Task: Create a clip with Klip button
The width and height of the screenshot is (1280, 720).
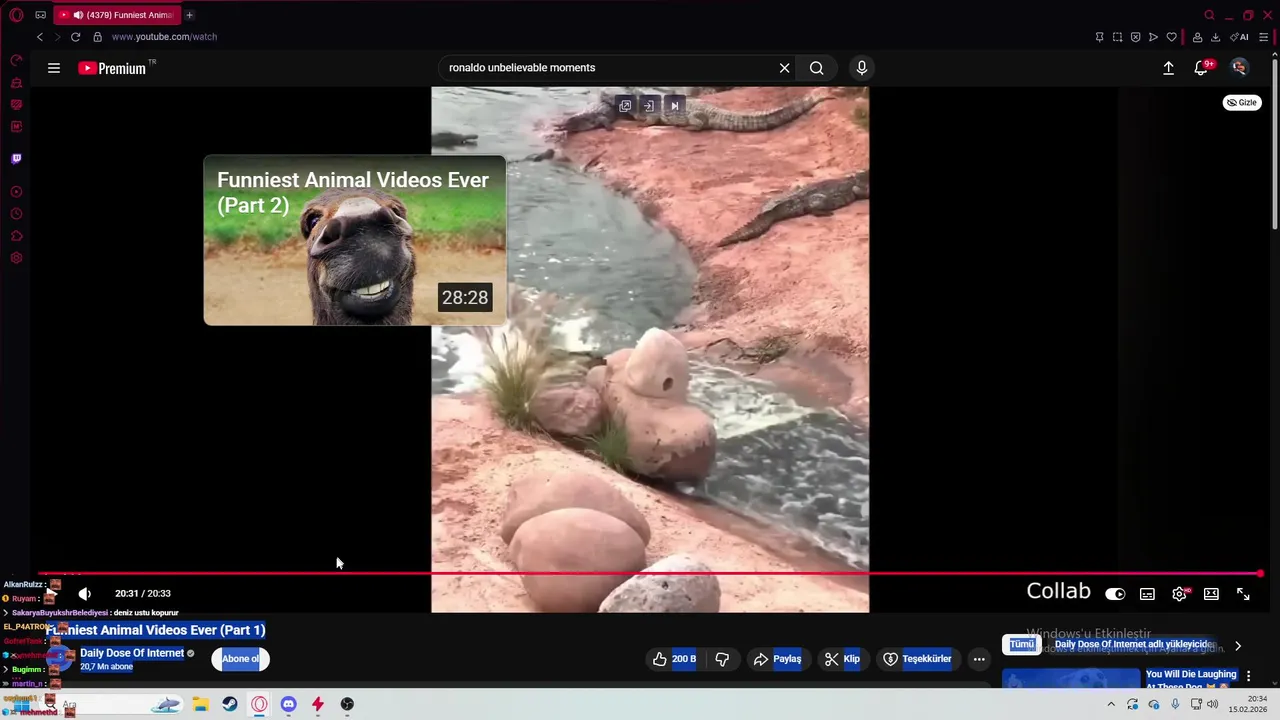Action: [x=842, y=659]
